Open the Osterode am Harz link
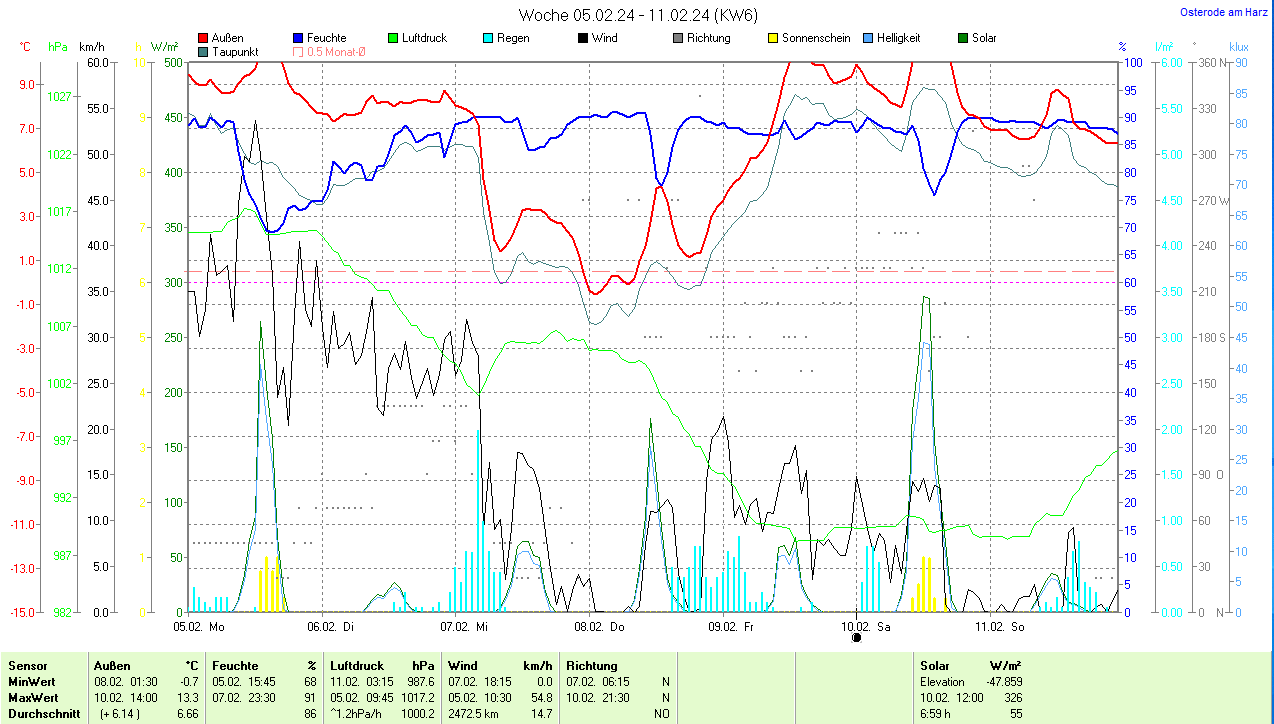 click(x=1224, y=12)
